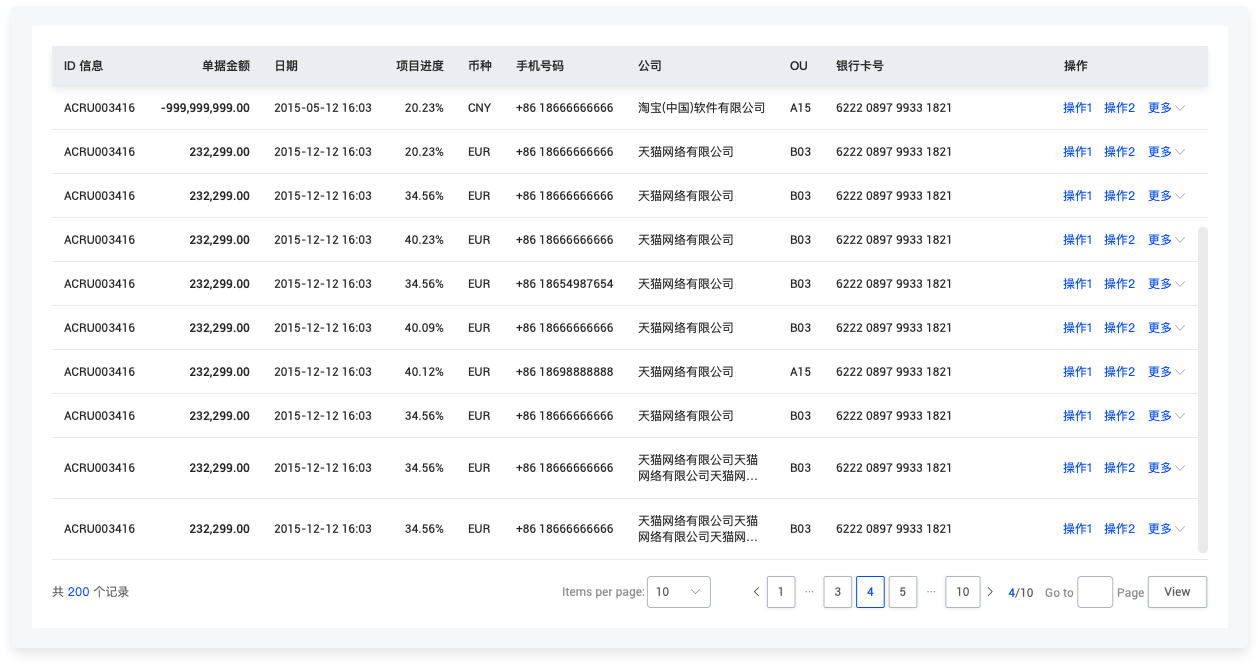Click the View button

1177,592
